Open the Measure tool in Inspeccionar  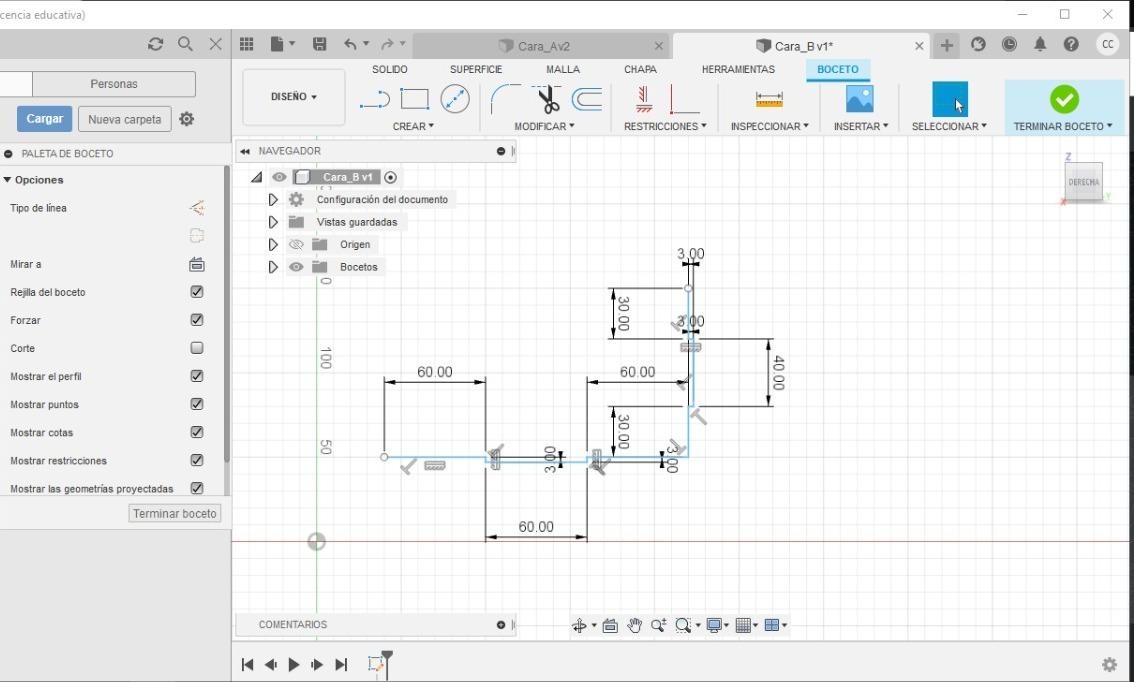tap(769, 99)
